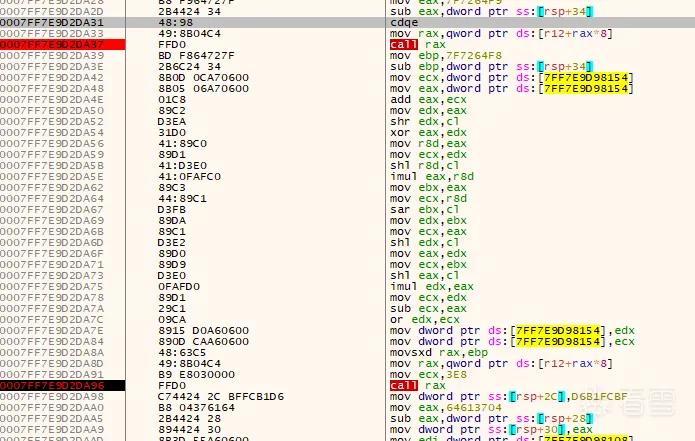Click address 00007FF7E9D2DA33
Image resolution: width=695 pixels, height=441 pixels.
click(52, 33)
